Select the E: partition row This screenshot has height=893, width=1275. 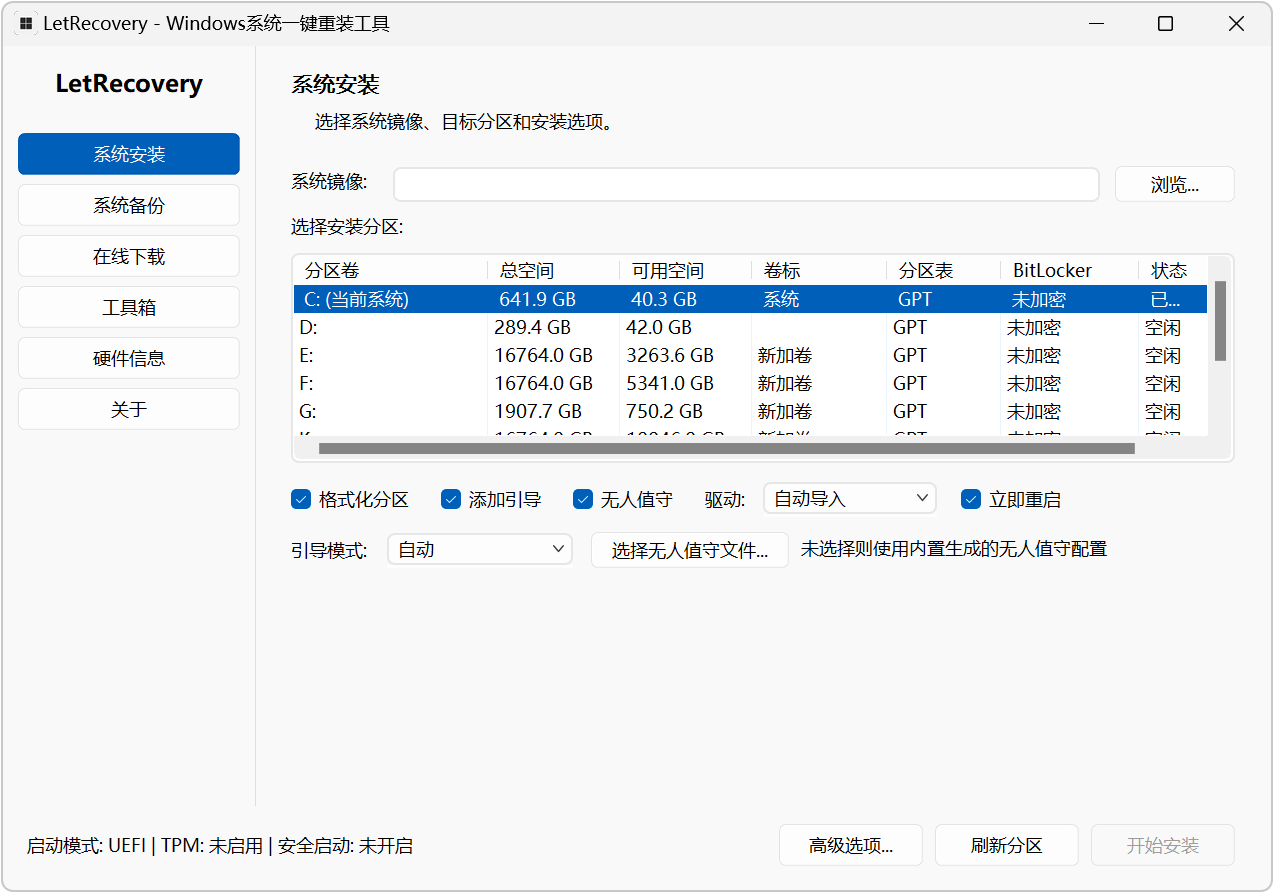point(750,355)
